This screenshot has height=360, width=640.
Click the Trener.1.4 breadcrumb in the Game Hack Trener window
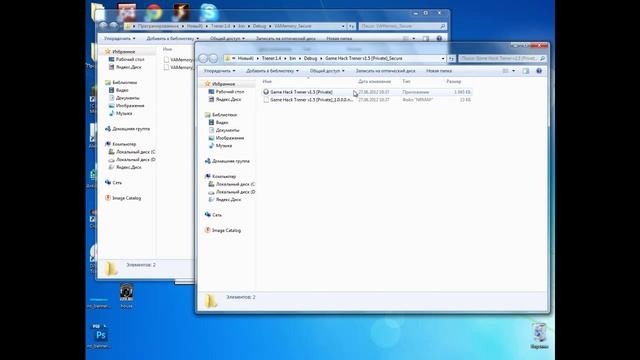coord(271,59)
